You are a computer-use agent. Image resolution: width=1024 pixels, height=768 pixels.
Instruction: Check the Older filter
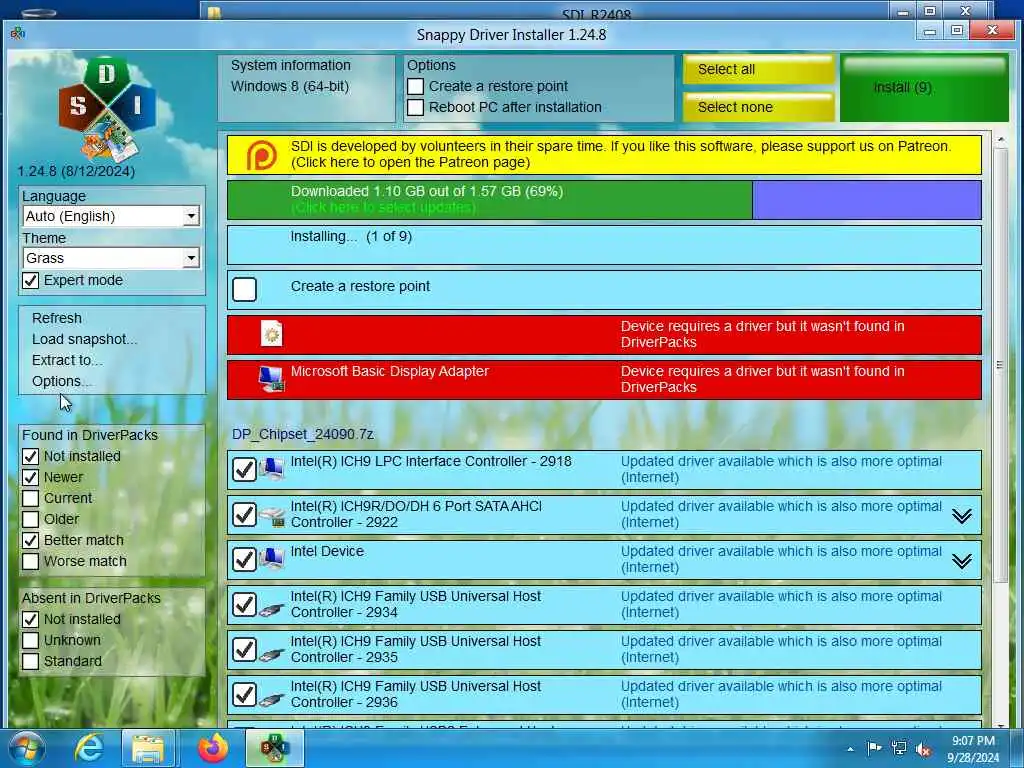[31, 519]
